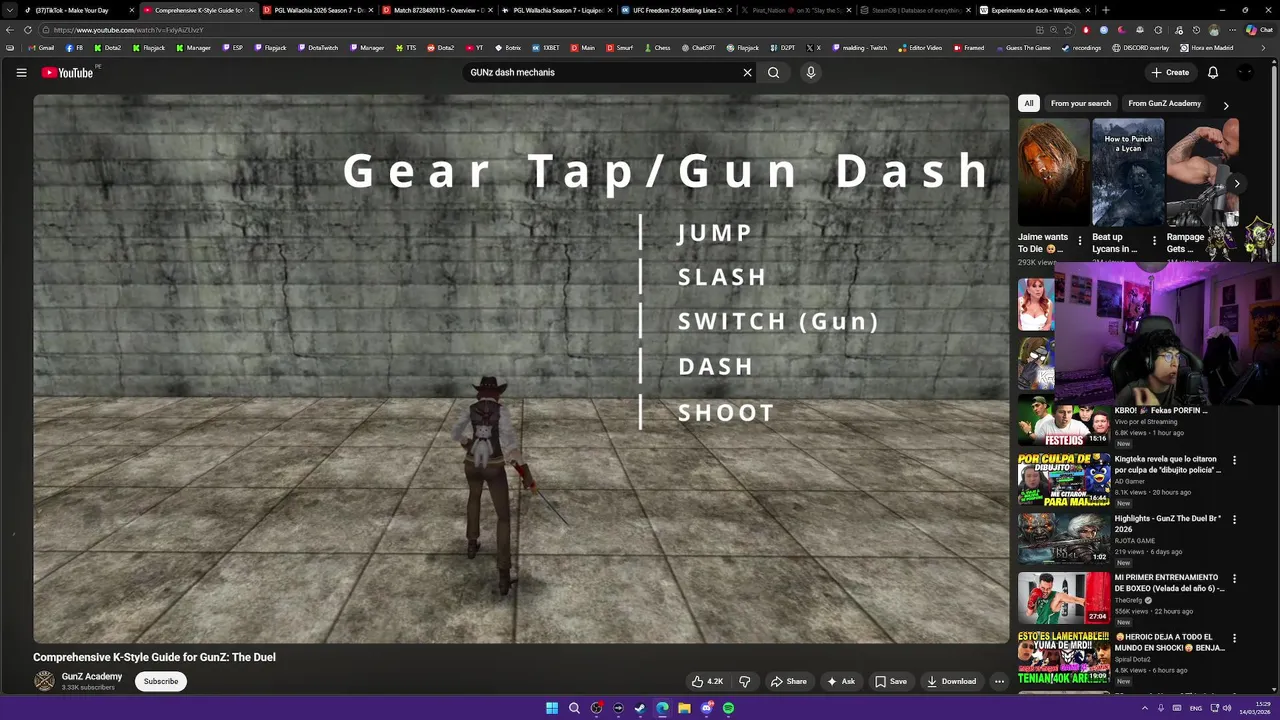Viewport: 1280px width, 720px height.
Task: Go to YouTube home via the logo
Action: pos(67,72)
